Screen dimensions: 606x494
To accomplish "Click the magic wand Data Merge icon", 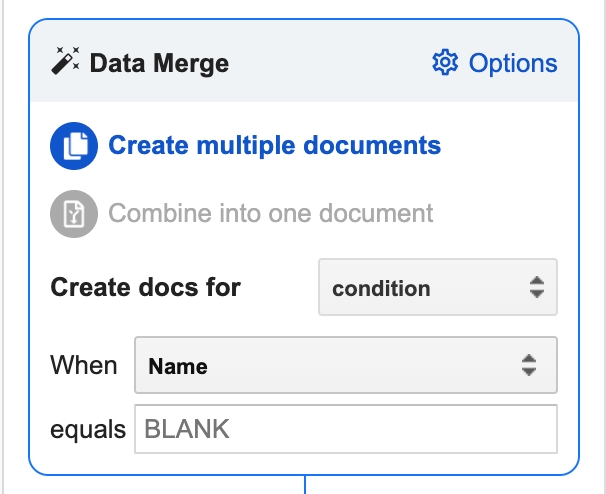I will tap(66, 63).
